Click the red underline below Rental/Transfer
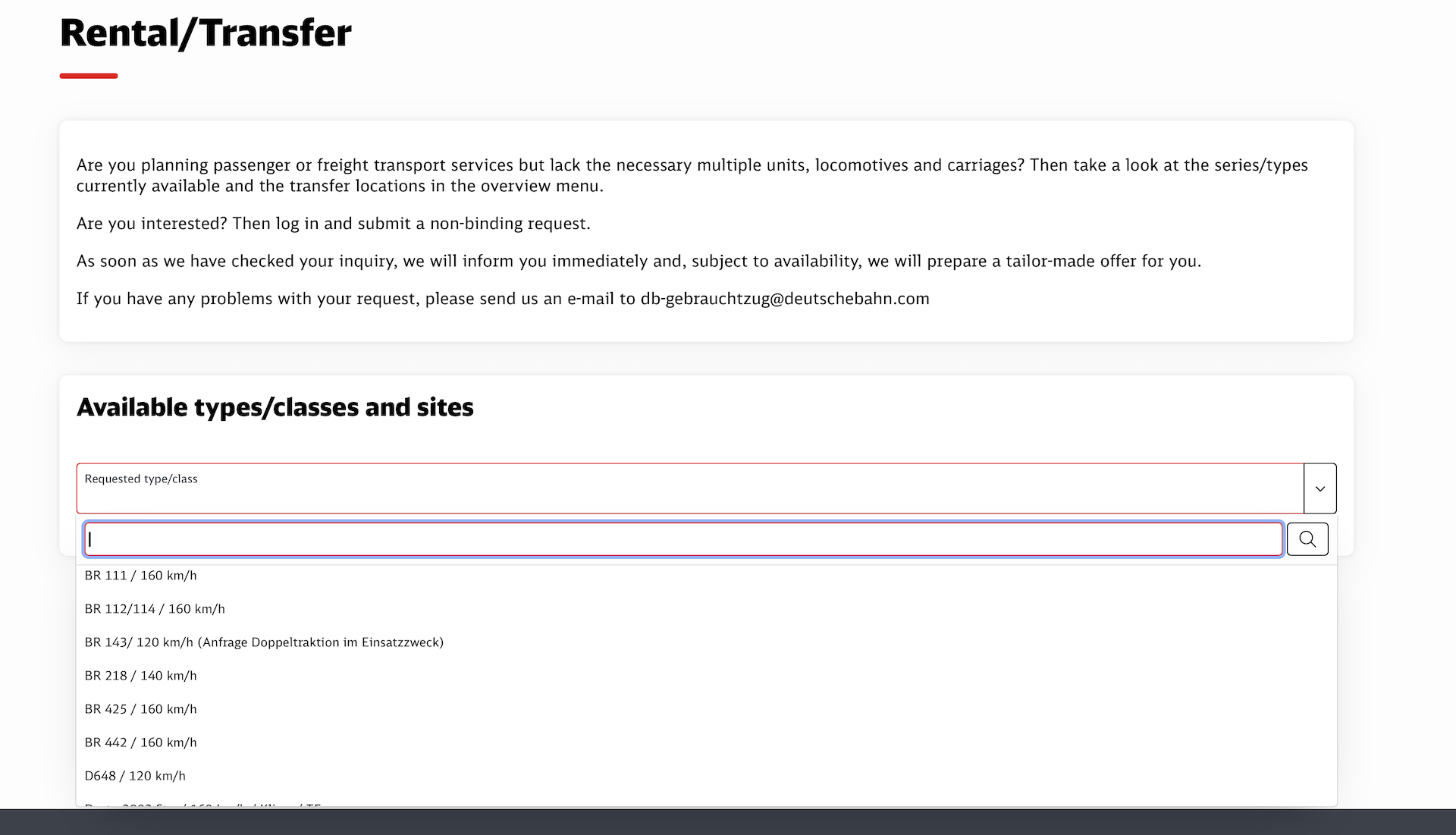The image size is (1456, 835). (x=89, y=76)
